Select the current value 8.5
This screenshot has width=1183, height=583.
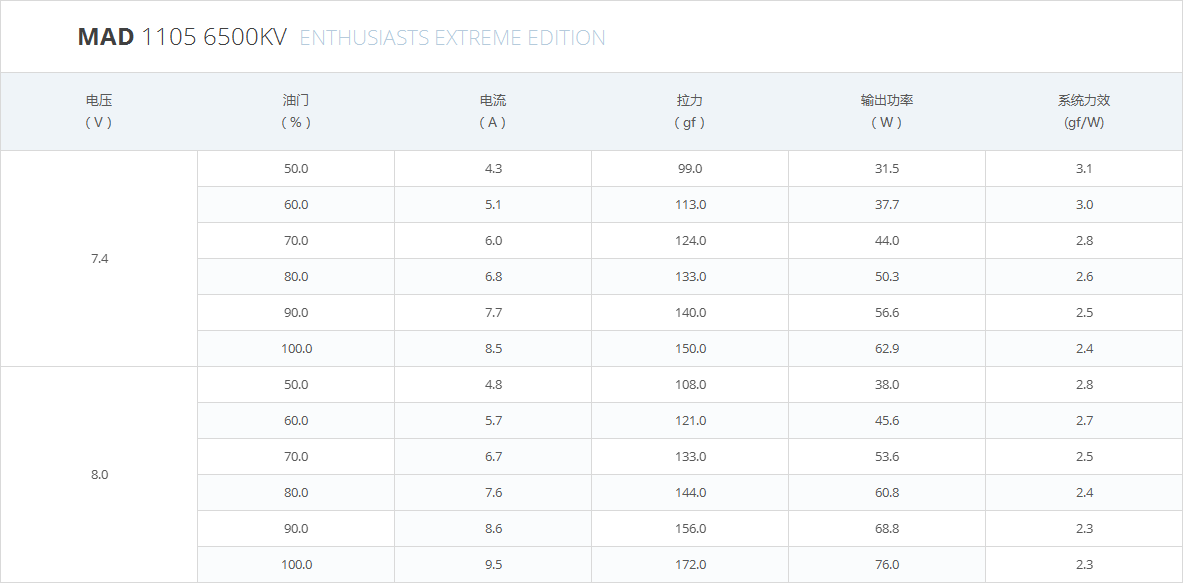pos(493,348)
